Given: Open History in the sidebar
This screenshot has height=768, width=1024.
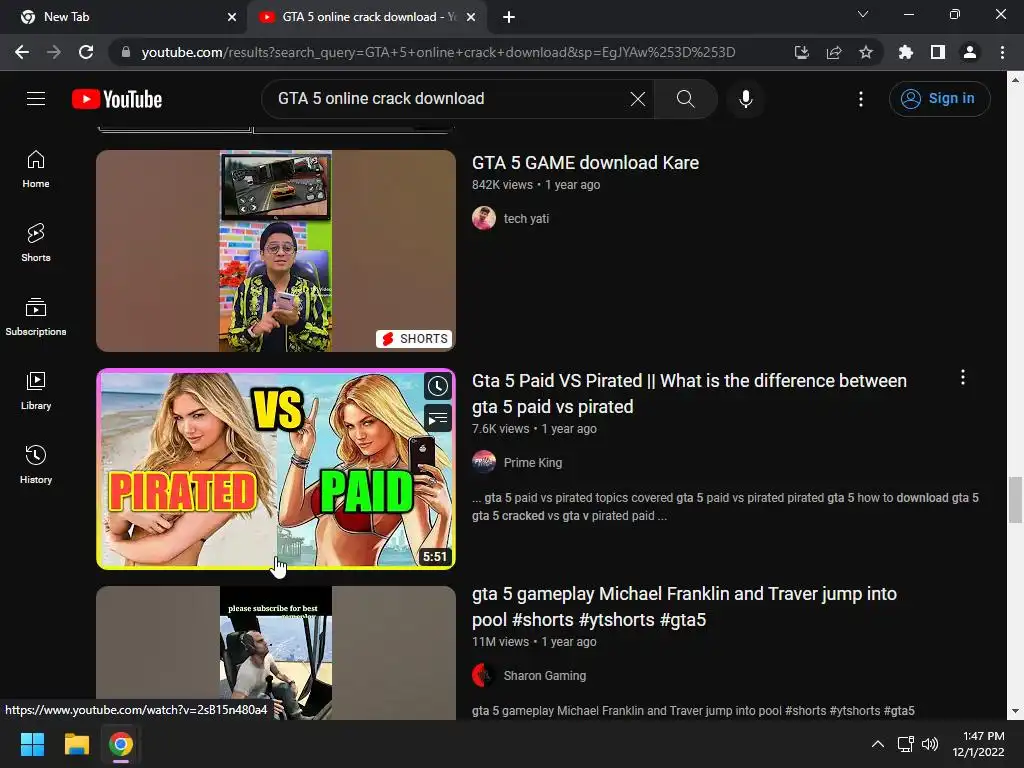Looking at the screenshot, I should pos(36,464).
